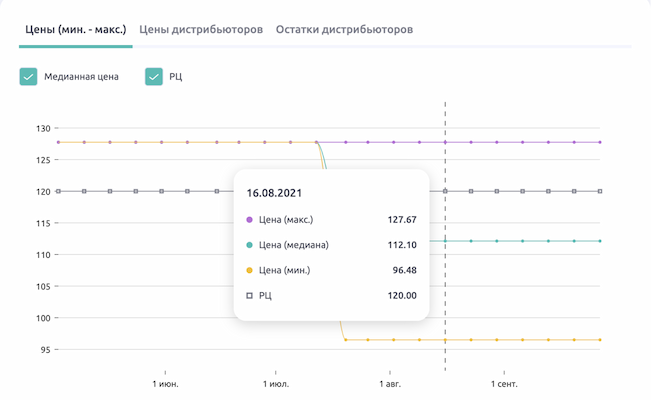Click the max price point on the dashed line
This screenshot has height=400, width=651.
click(x=445, y=142)
